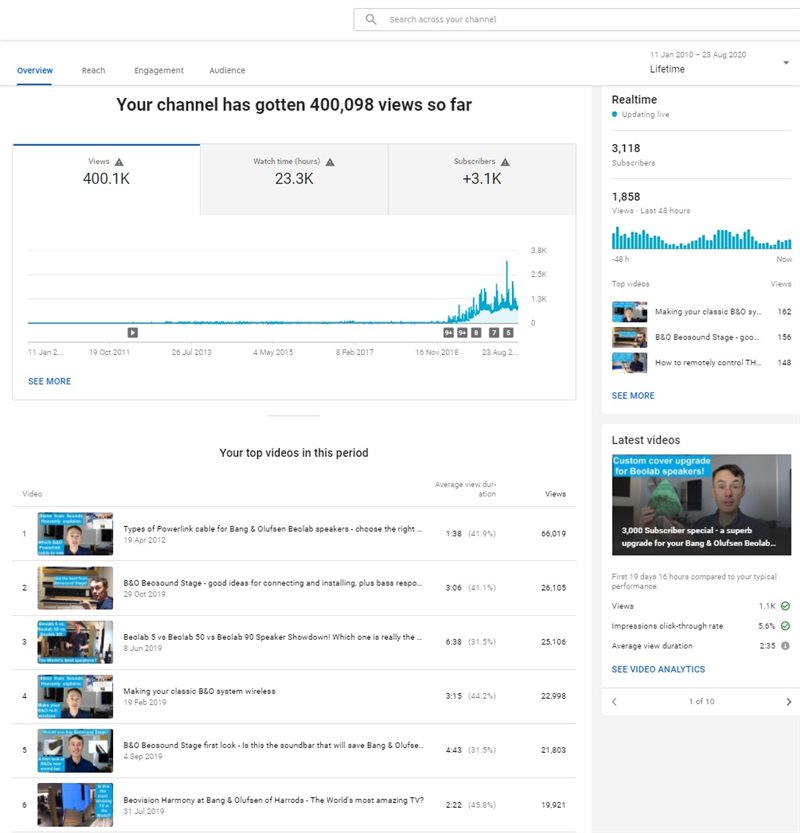Click the warning triangle beside Subscribers
The image size is (800, 833).
505,162
